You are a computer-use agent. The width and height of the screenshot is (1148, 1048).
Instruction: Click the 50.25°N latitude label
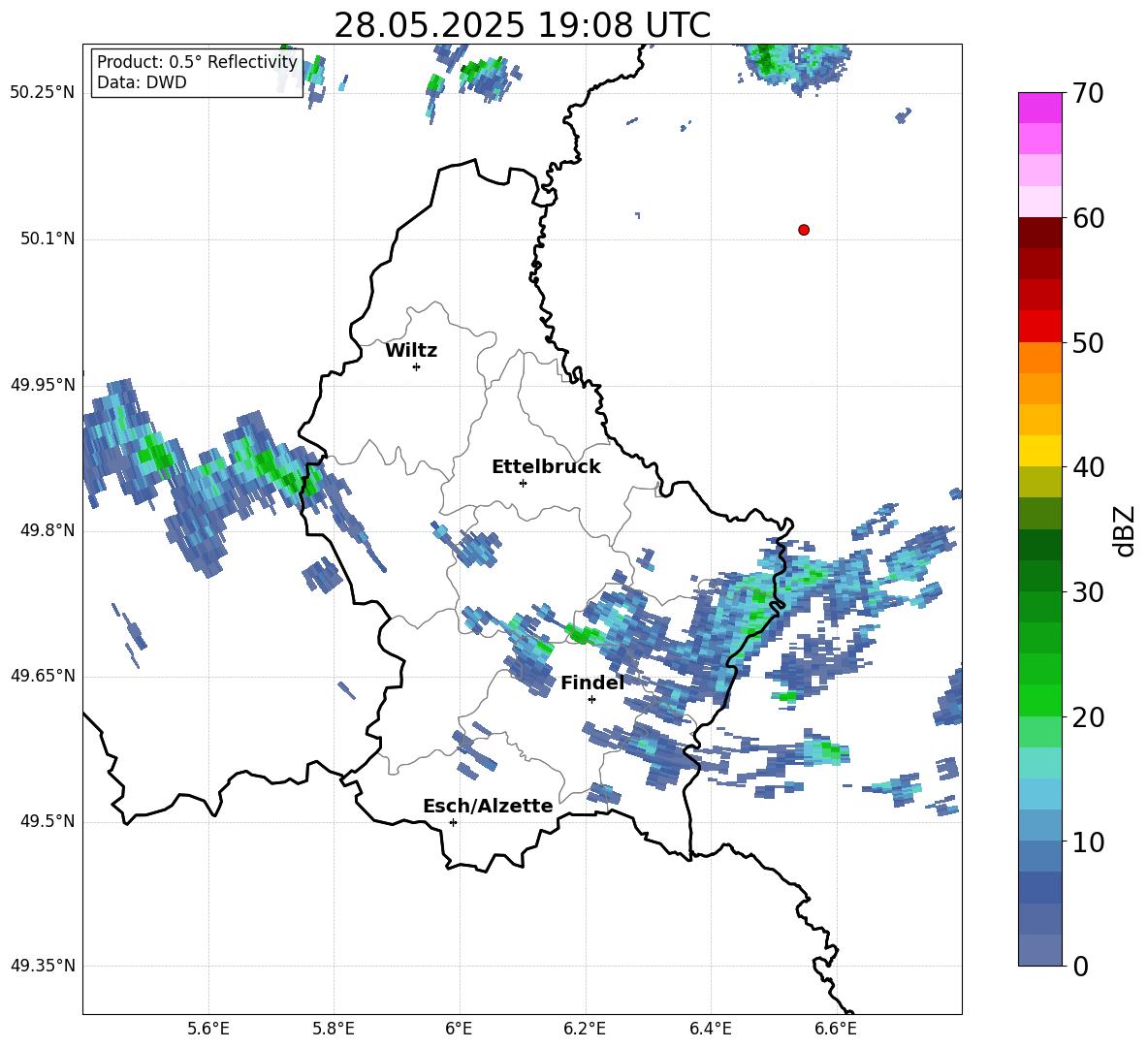pos(43,93)
